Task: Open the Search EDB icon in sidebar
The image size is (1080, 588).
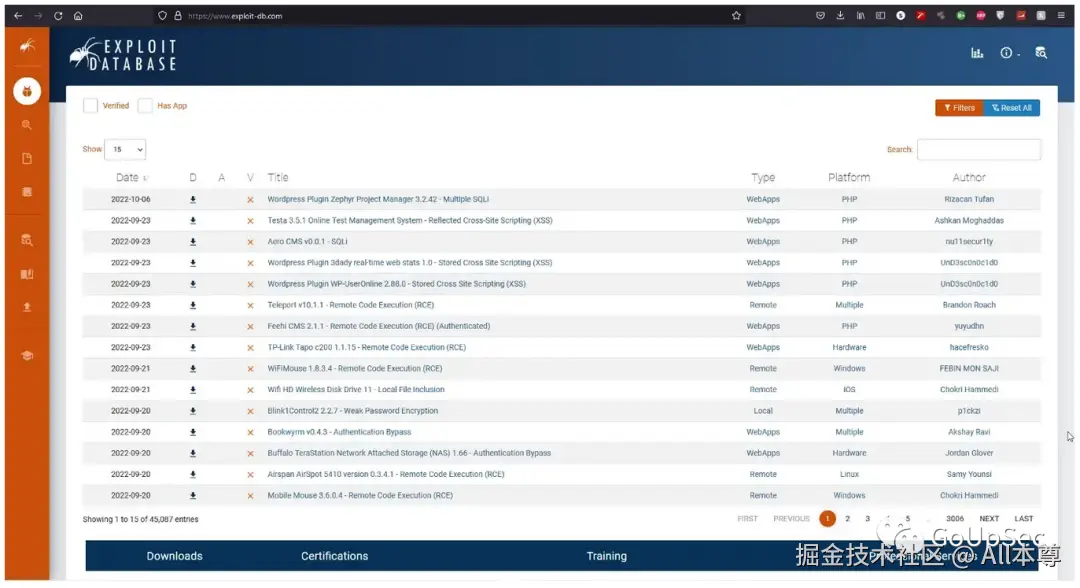Action: 27,240
